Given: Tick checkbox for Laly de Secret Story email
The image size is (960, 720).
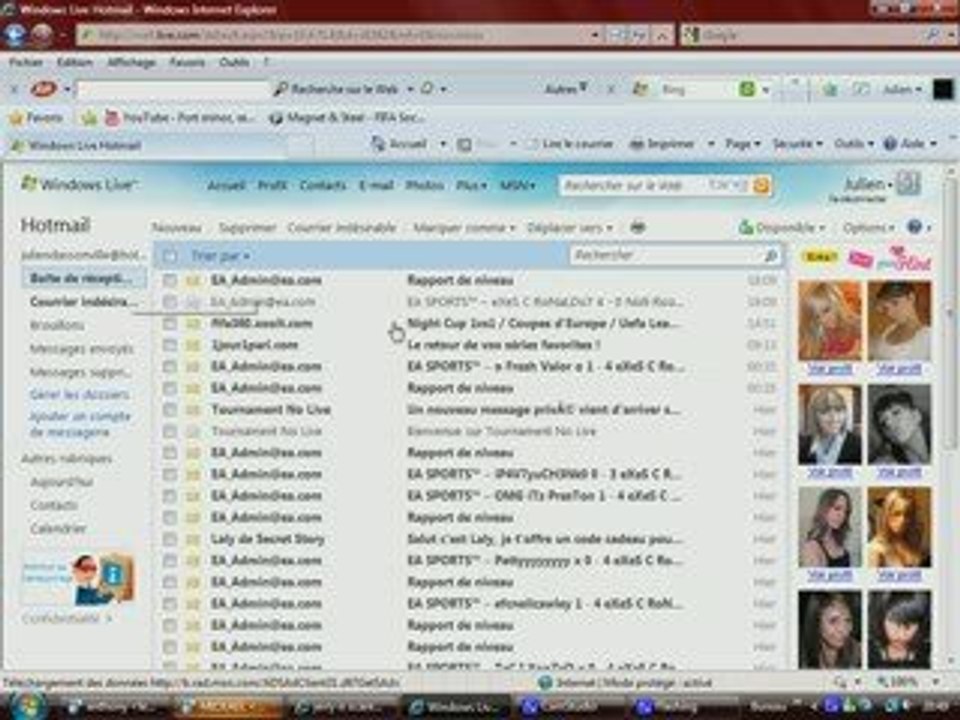Looking at the screenshot, I should (x=170, y=539).
